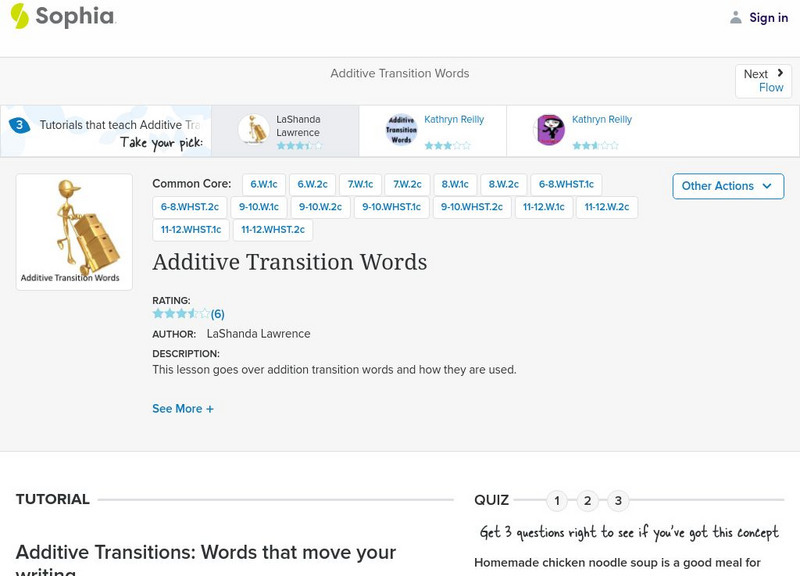Expand description with See More +
800x576 pixels.
[x=183, y=409]
